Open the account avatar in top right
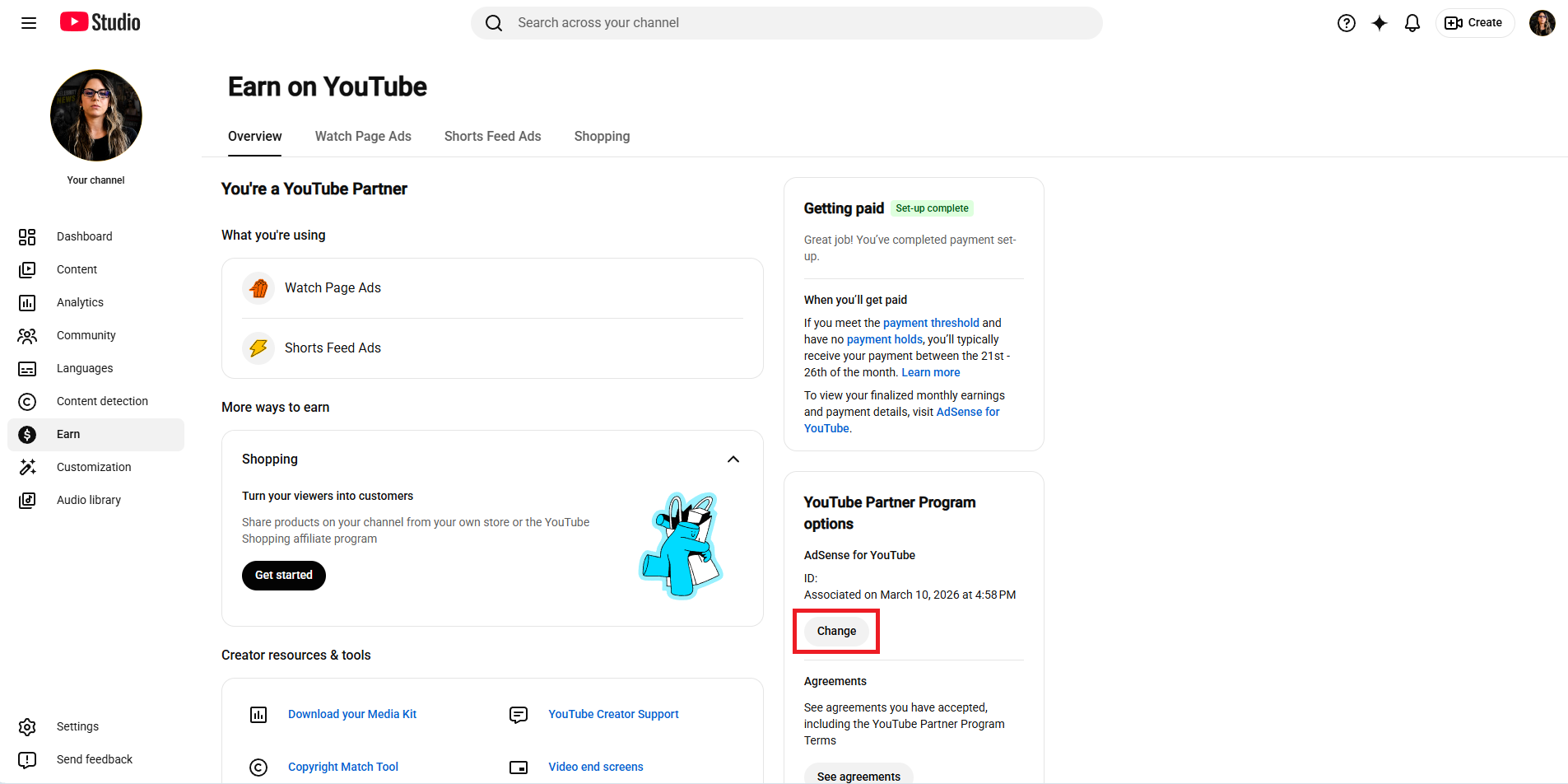The image size is (1568, 784). [1542, 23]
